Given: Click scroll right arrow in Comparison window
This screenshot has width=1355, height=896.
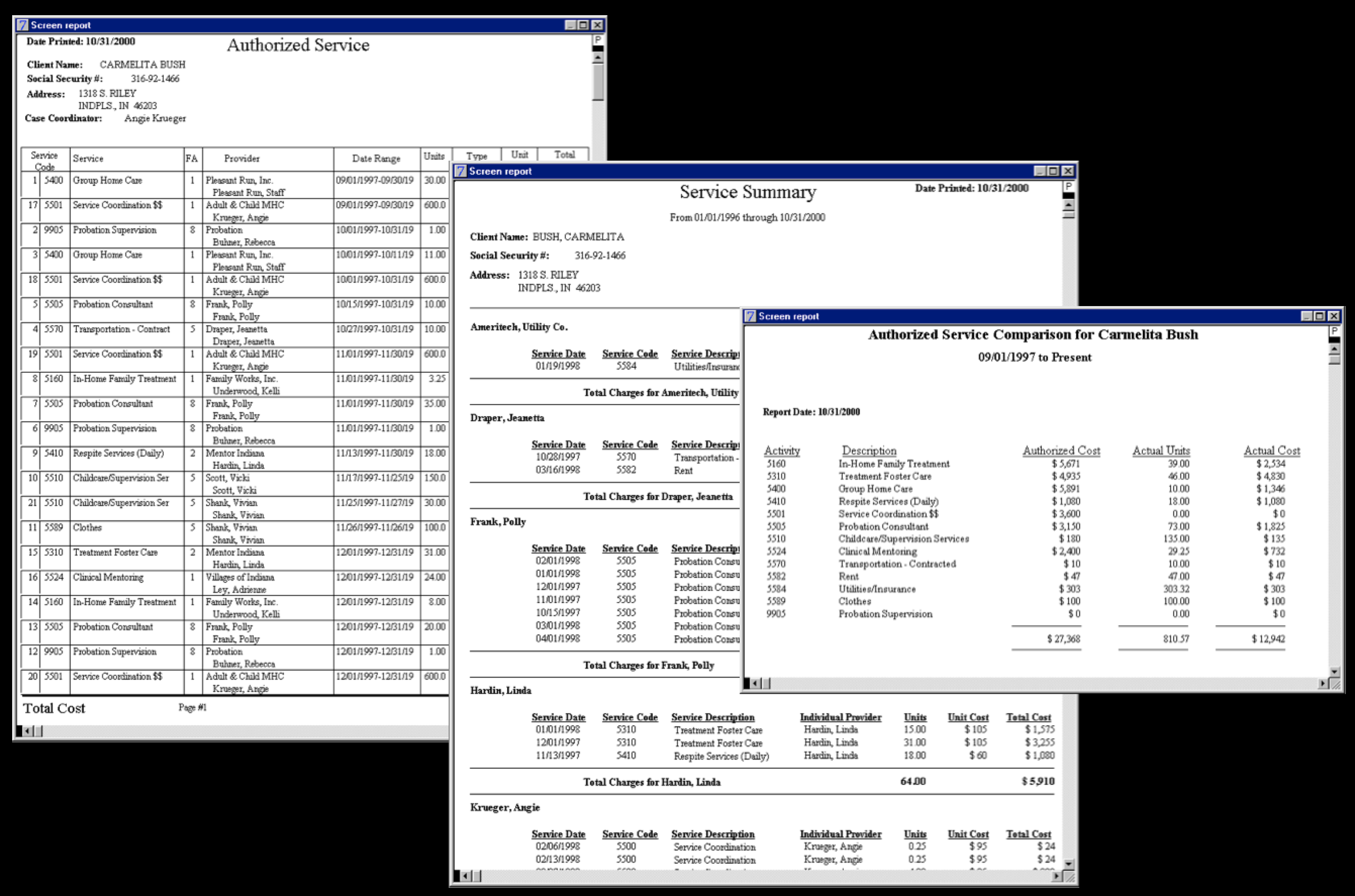Looking at the screenshot, I should click(1324, 683).
